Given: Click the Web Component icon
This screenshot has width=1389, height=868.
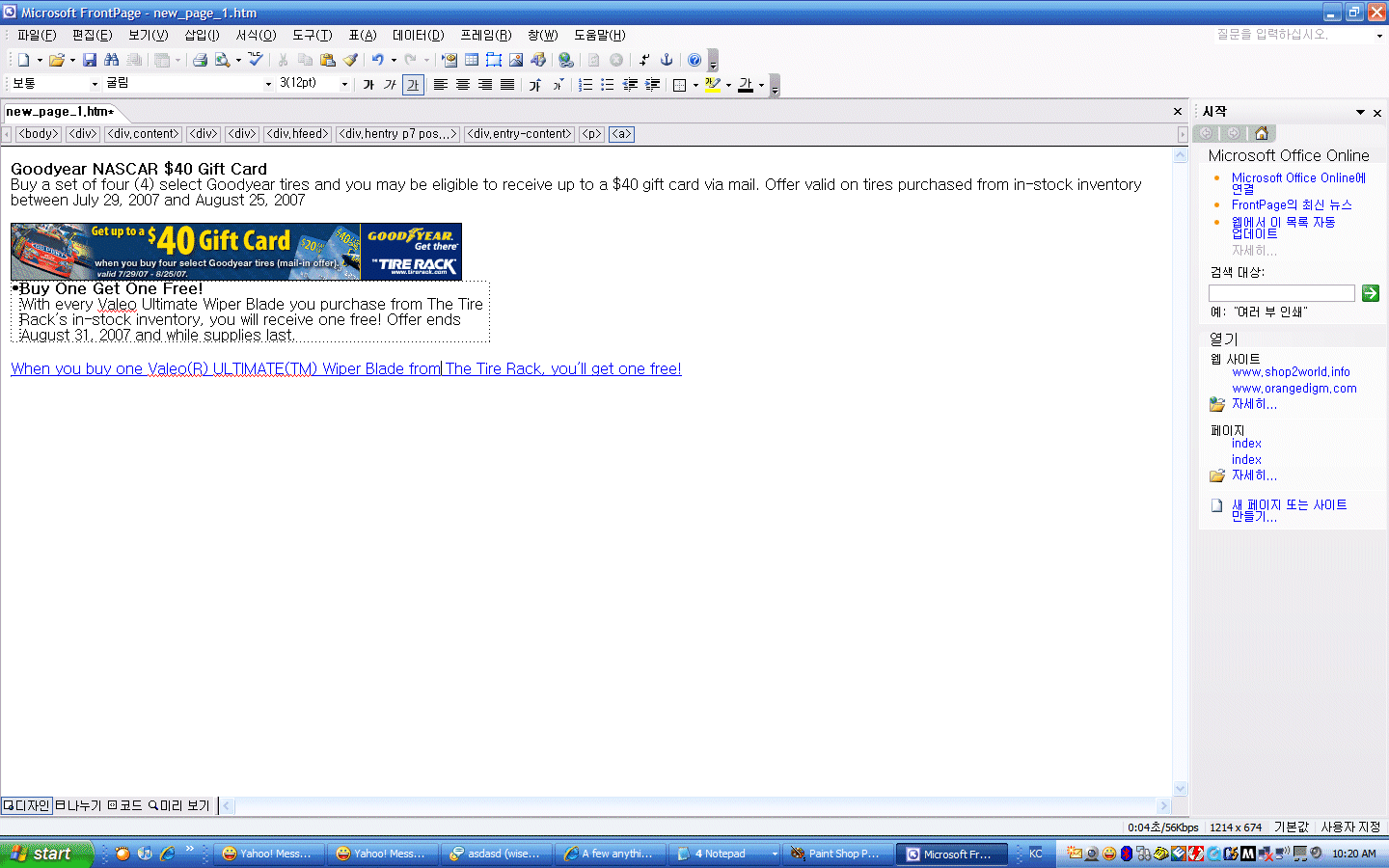Looking at the screenshot, I should pos(449,60).
